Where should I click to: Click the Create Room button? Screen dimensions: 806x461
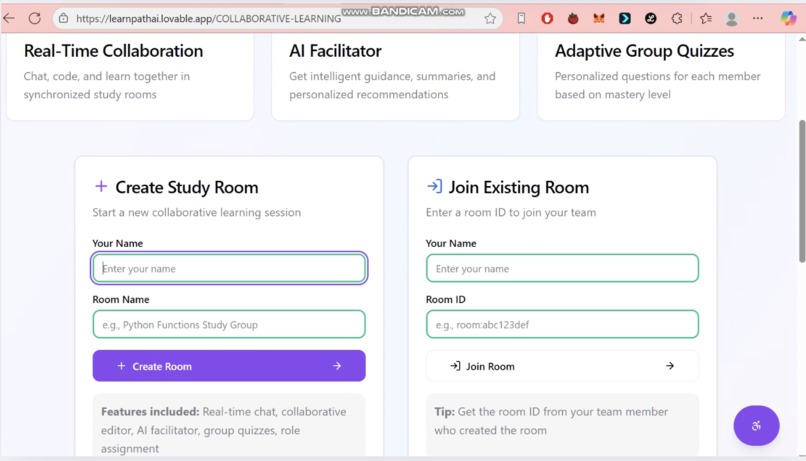(229, 366)
